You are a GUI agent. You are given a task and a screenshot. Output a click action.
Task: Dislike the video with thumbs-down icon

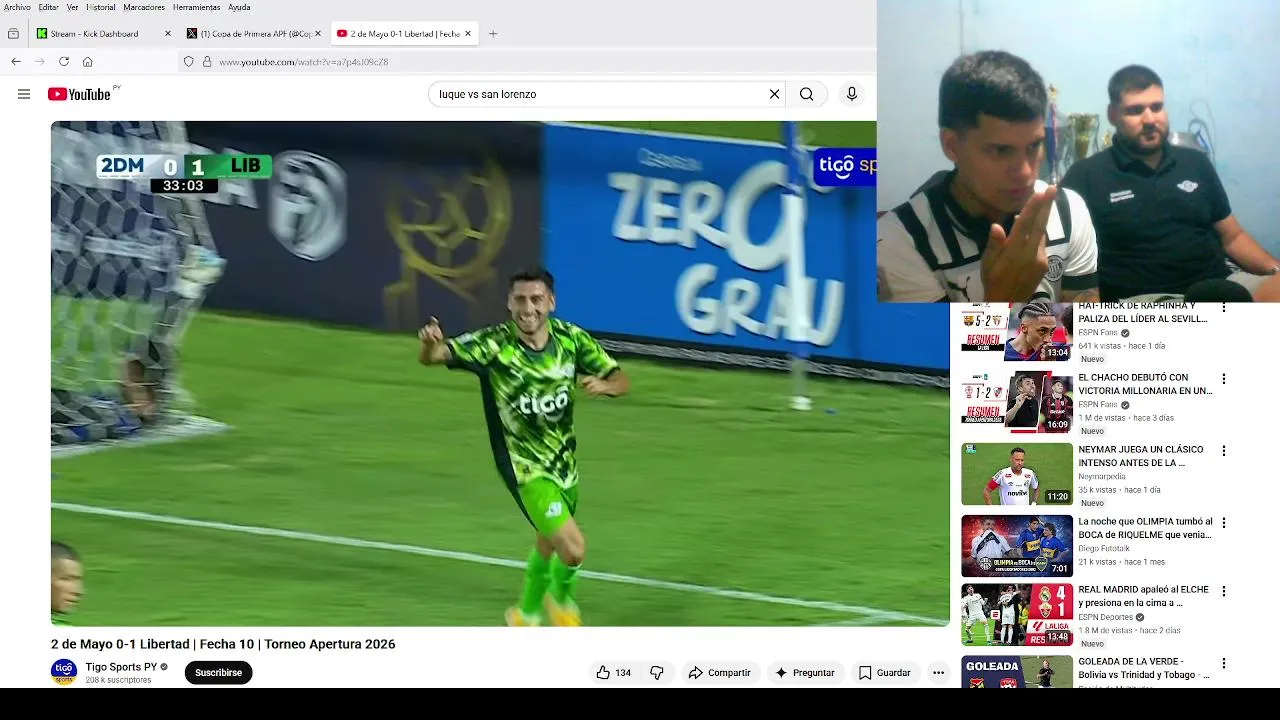pos(657,673)
